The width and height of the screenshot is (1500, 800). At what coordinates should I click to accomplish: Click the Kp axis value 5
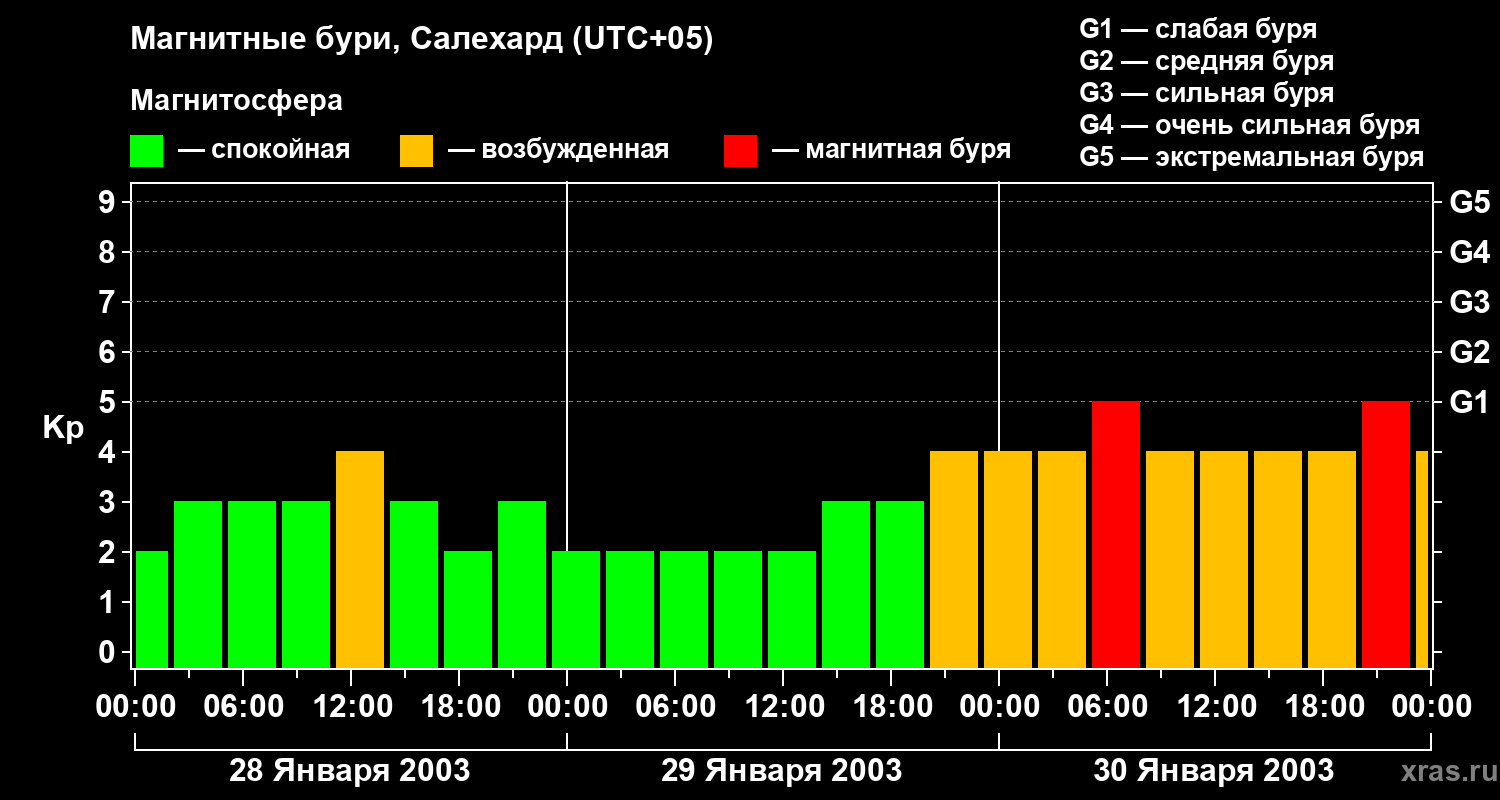tap(109, 402)
